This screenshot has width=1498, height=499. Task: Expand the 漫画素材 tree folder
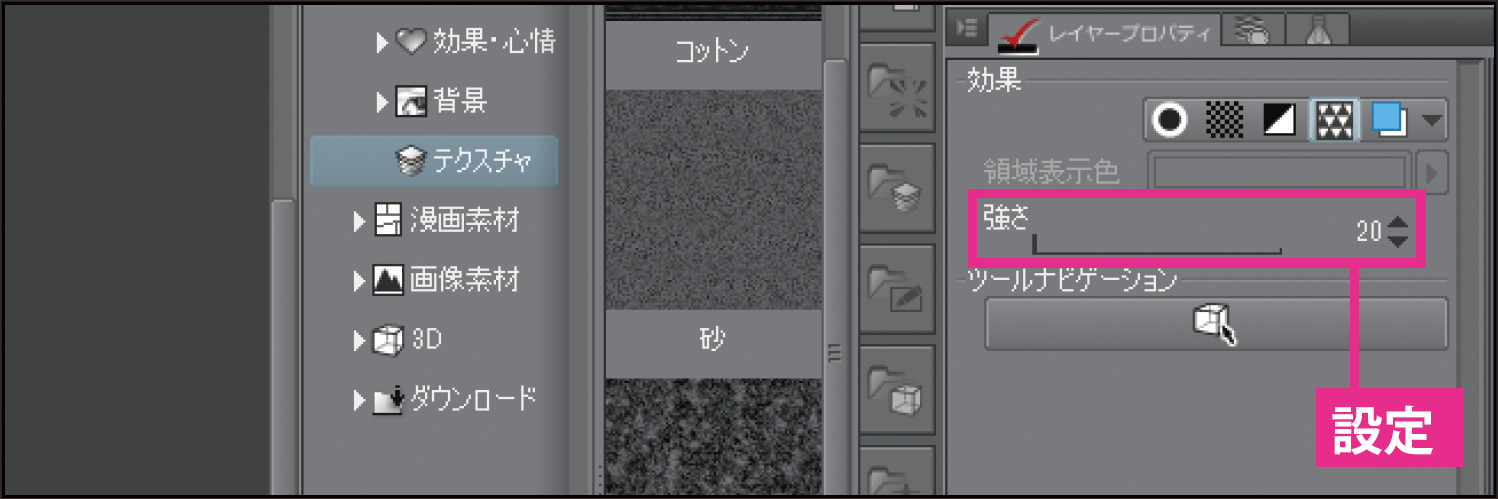coord(360,220)
